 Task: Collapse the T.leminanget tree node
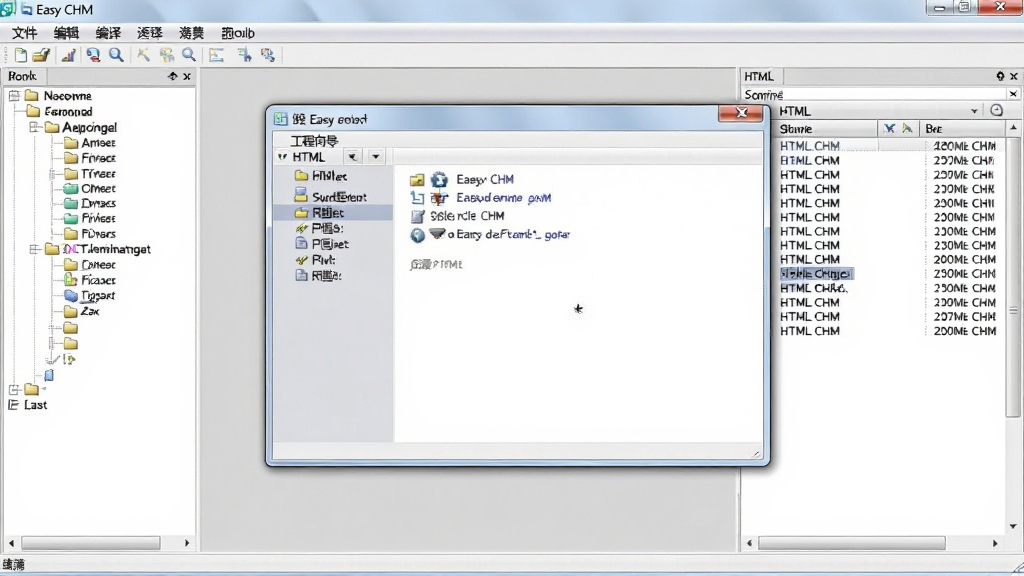pyautogui.click(x=35, y=249)
